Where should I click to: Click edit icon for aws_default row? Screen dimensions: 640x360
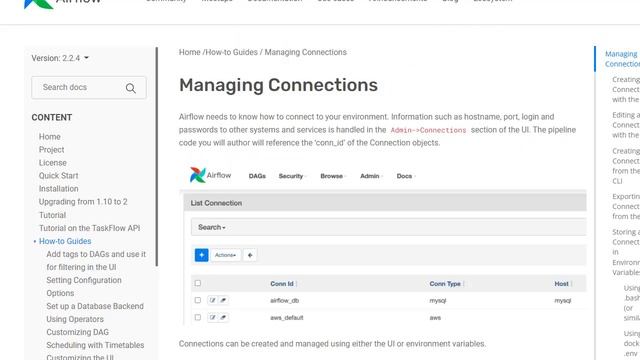[213, 318]
